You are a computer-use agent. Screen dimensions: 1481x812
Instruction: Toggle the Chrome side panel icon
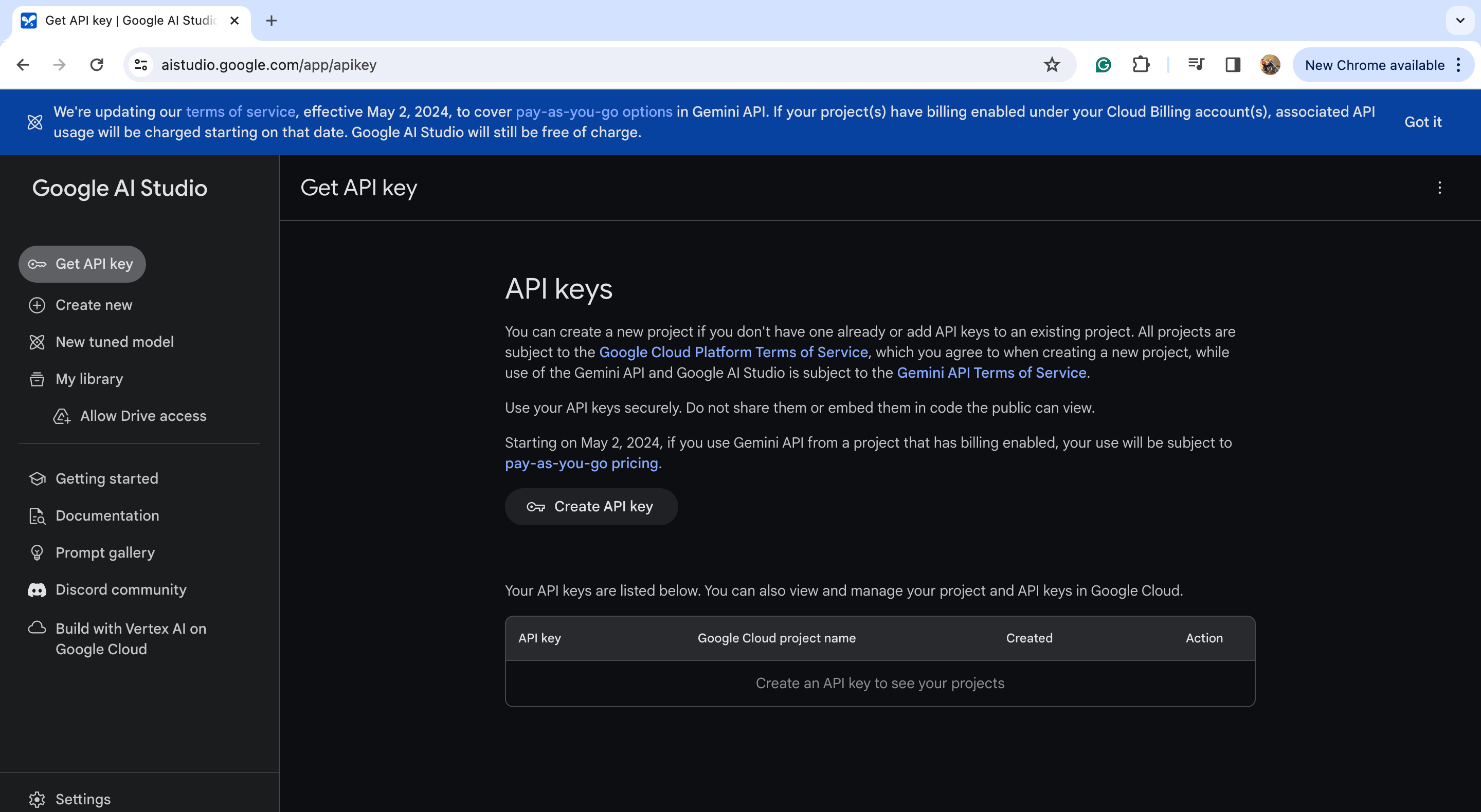1233,65
